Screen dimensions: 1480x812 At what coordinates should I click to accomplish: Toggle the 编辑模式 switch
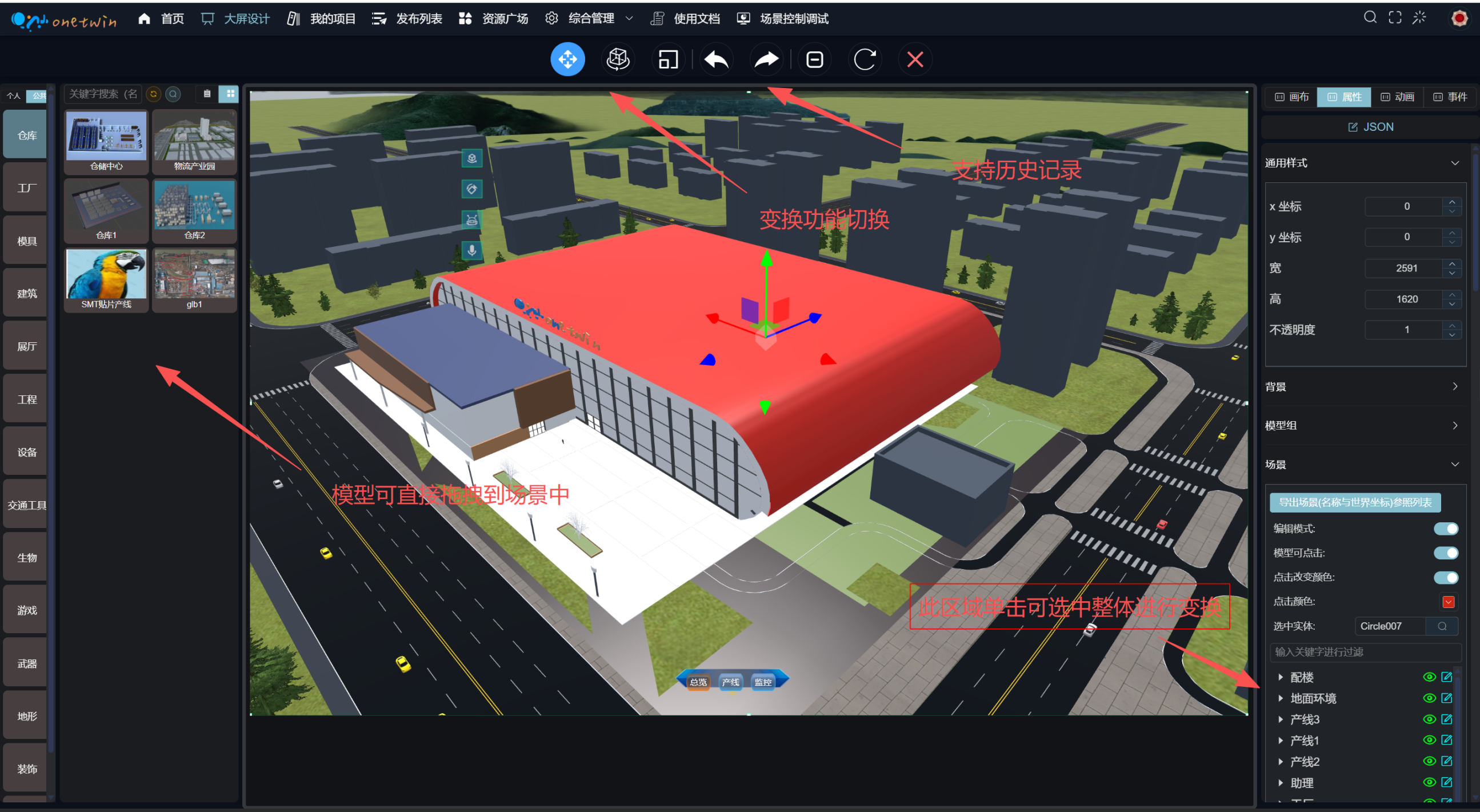1446,529
